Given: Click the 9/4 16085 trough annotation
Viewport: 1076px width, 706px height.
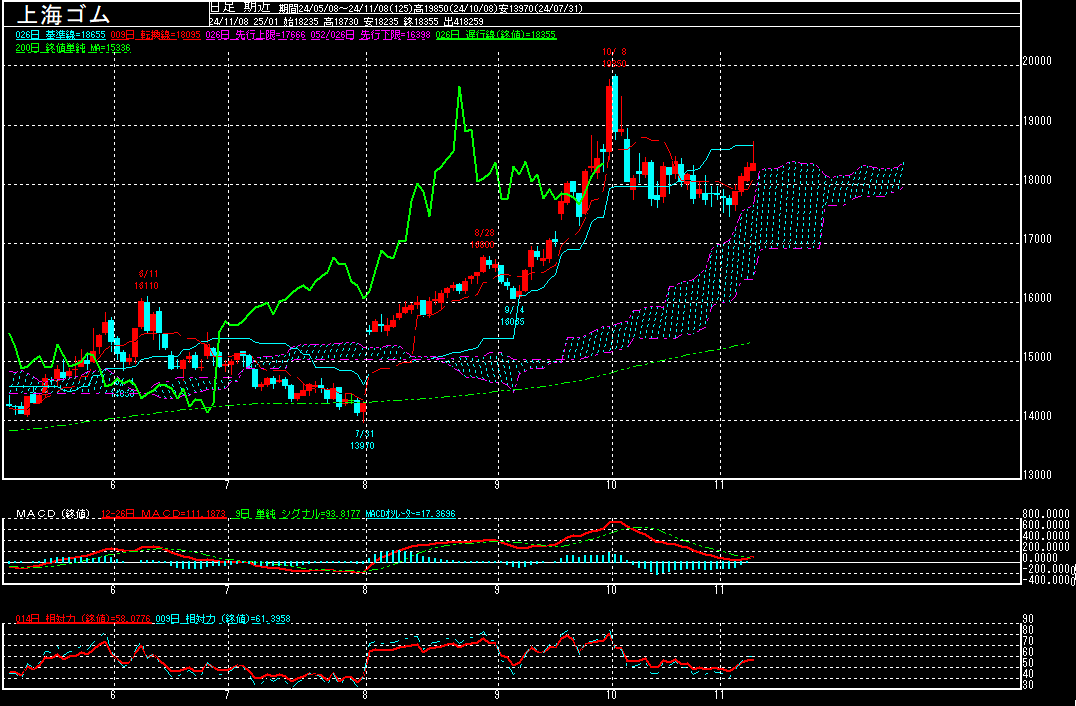Looking at the screenshot, I should (512, 316).
